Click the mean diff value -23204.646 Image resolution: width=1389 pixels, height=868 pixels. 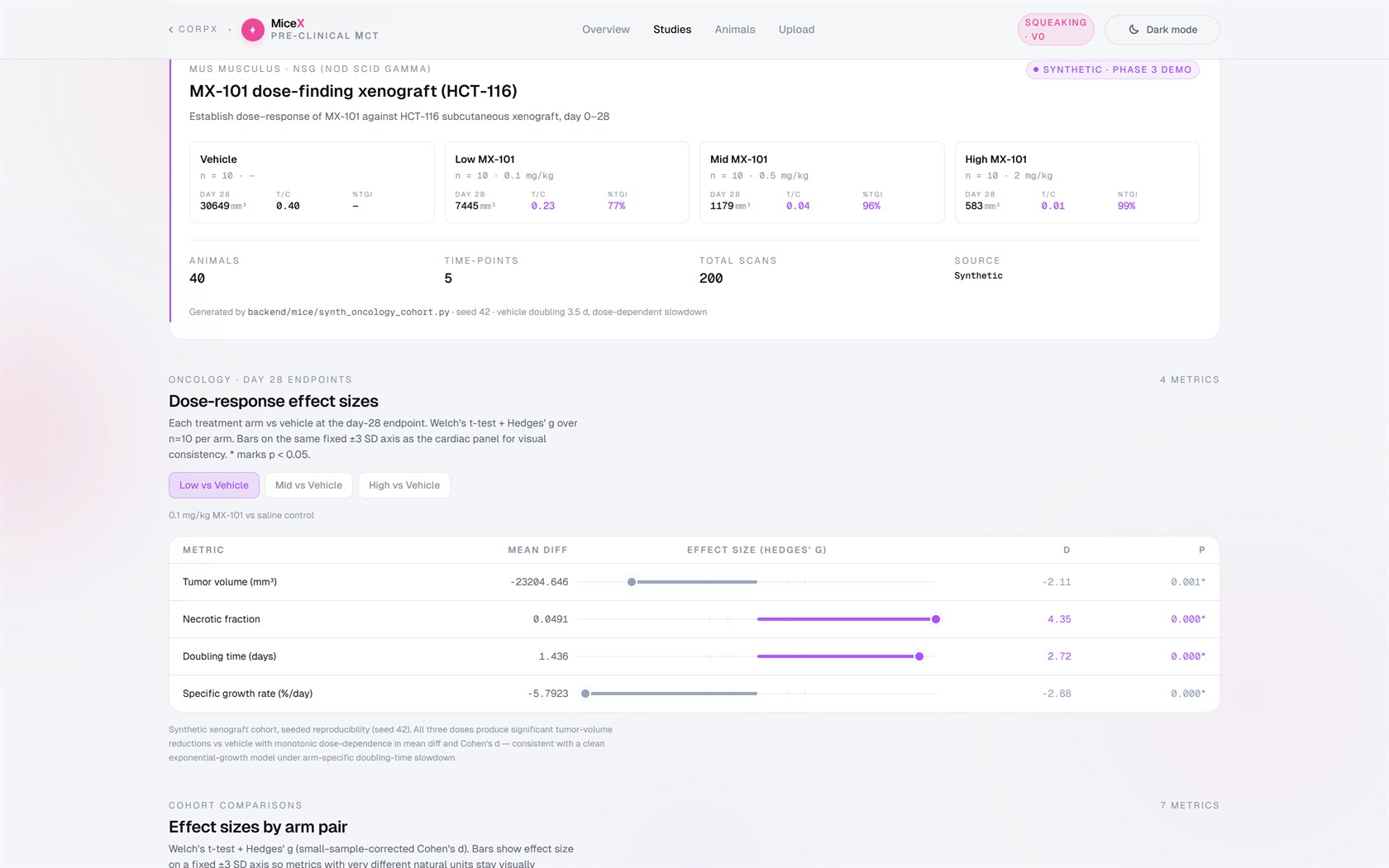[539, 582]
